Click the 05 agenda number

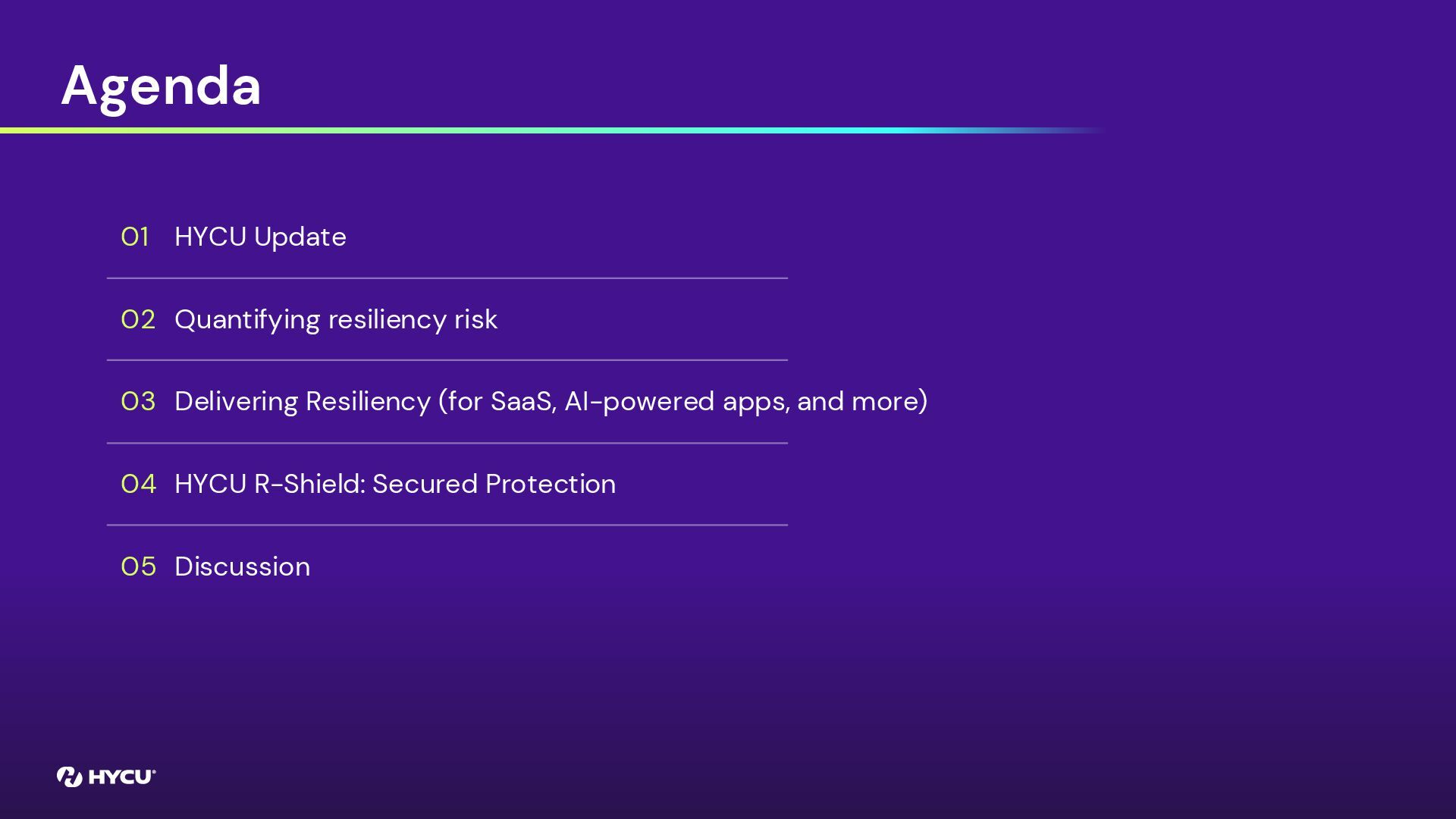[138, 566]
